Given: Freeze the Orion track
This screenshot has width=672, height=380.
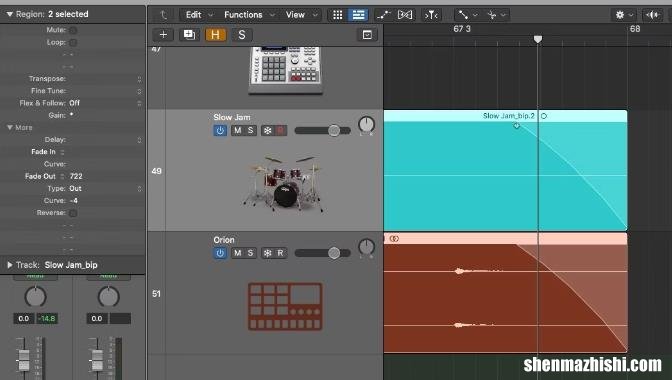Looking at the screenshot, I should point(267,253).
